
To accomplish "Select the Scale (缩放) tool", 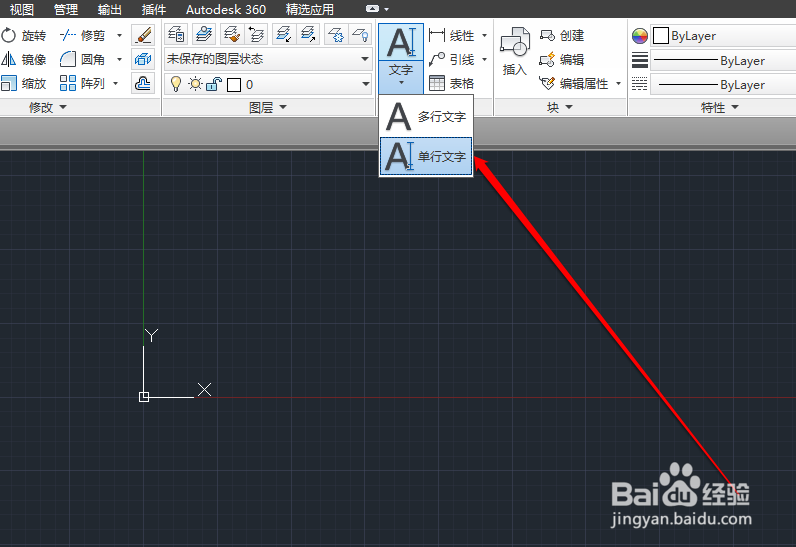I will click(24, 83).
